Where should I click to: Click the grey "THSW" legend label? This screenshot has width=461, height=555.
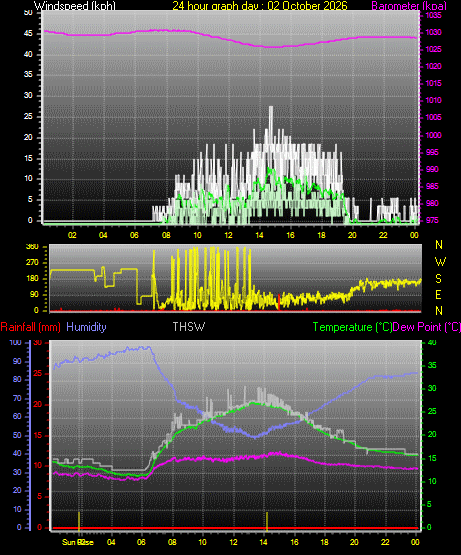pos(188,327)
